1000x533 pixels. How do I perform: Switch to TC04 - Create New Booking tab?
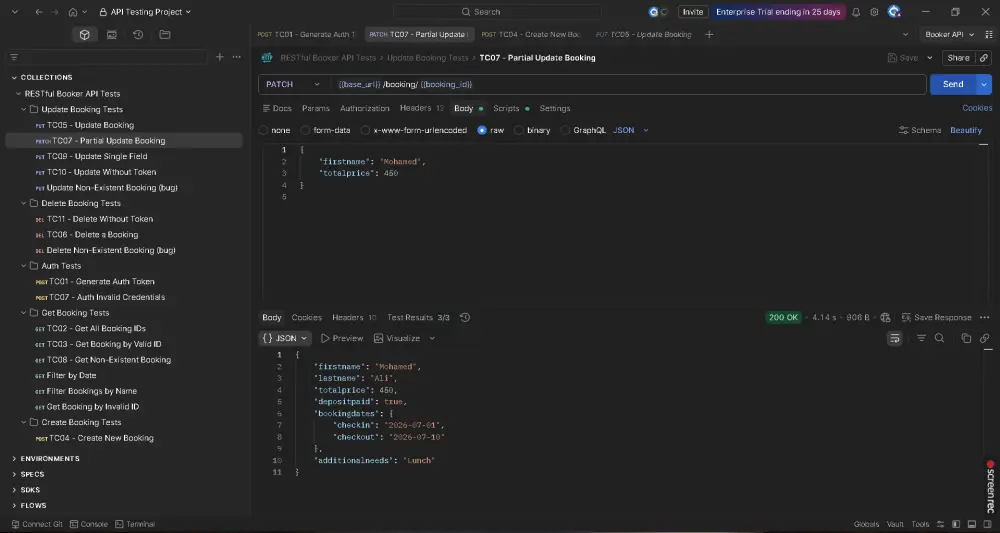[531, 34]
